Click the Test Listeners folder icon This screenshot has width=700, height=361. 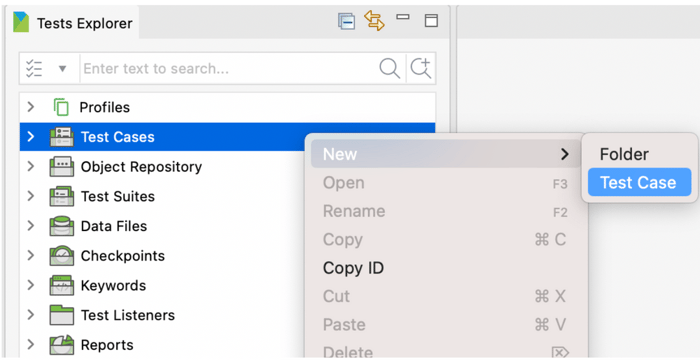[62, 315]
